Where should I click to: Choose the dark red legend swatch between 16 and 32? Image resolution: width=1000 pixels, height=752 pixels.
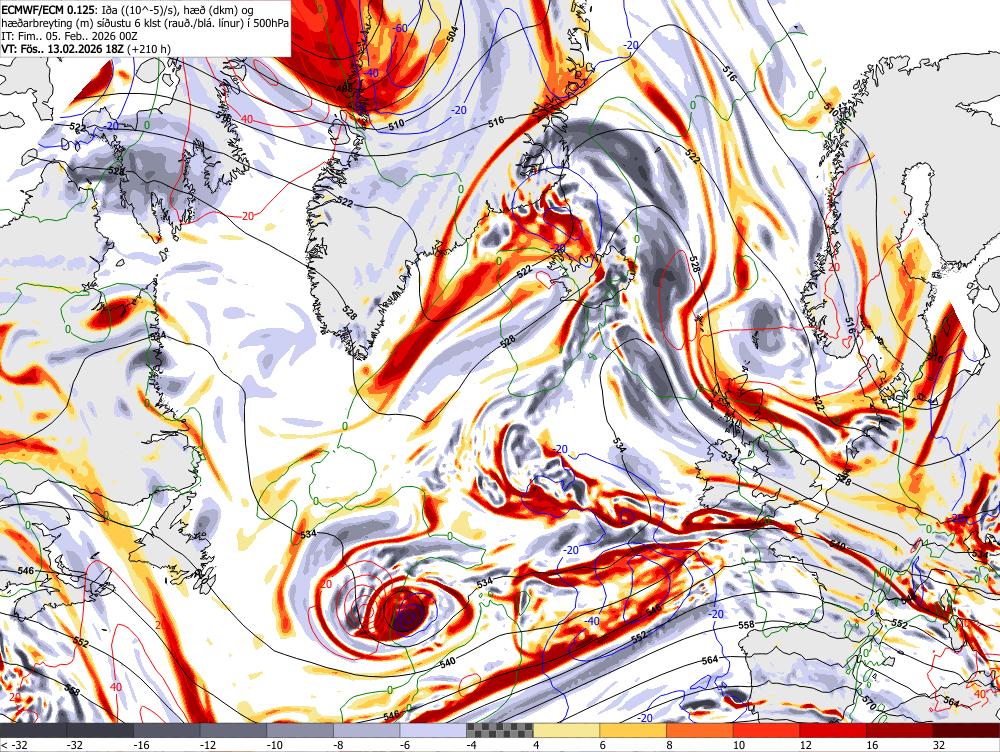(900, 730)
